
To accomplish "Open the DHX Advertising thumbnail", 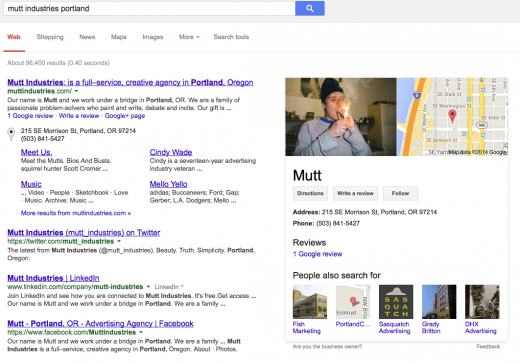I will [482, 302].
